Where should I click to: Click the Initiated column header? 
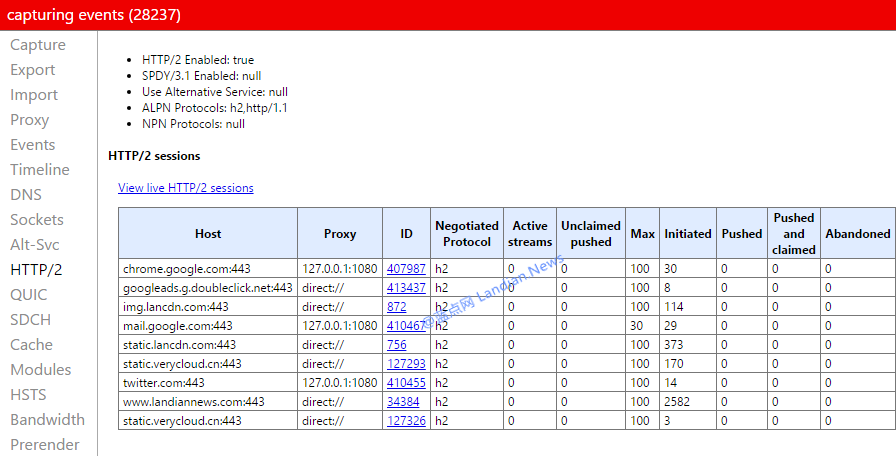click(x=687, y=234)
